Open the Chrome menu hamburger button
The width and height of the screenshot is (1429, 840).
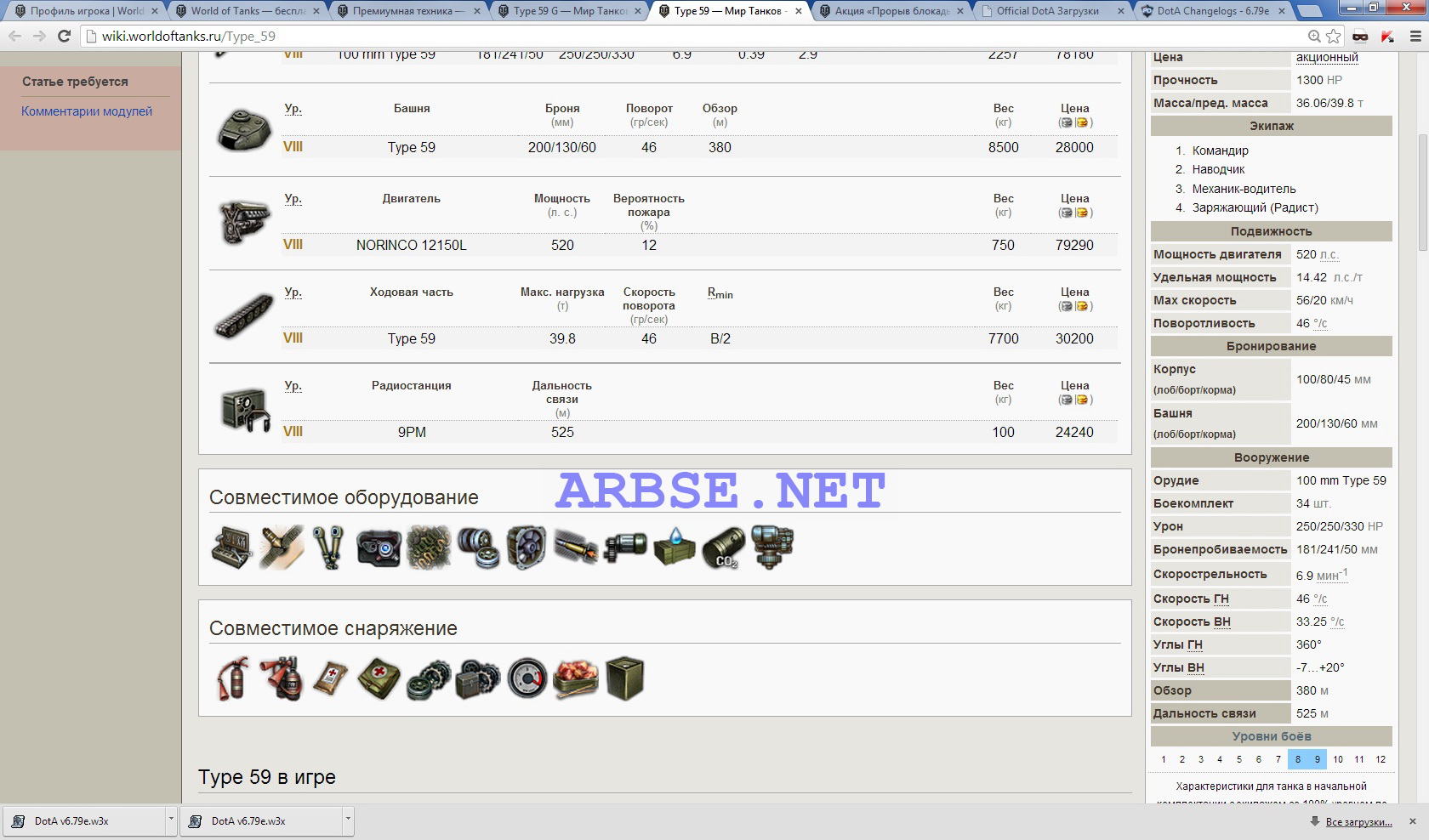pyautogui.click(x=1415, y=36)
